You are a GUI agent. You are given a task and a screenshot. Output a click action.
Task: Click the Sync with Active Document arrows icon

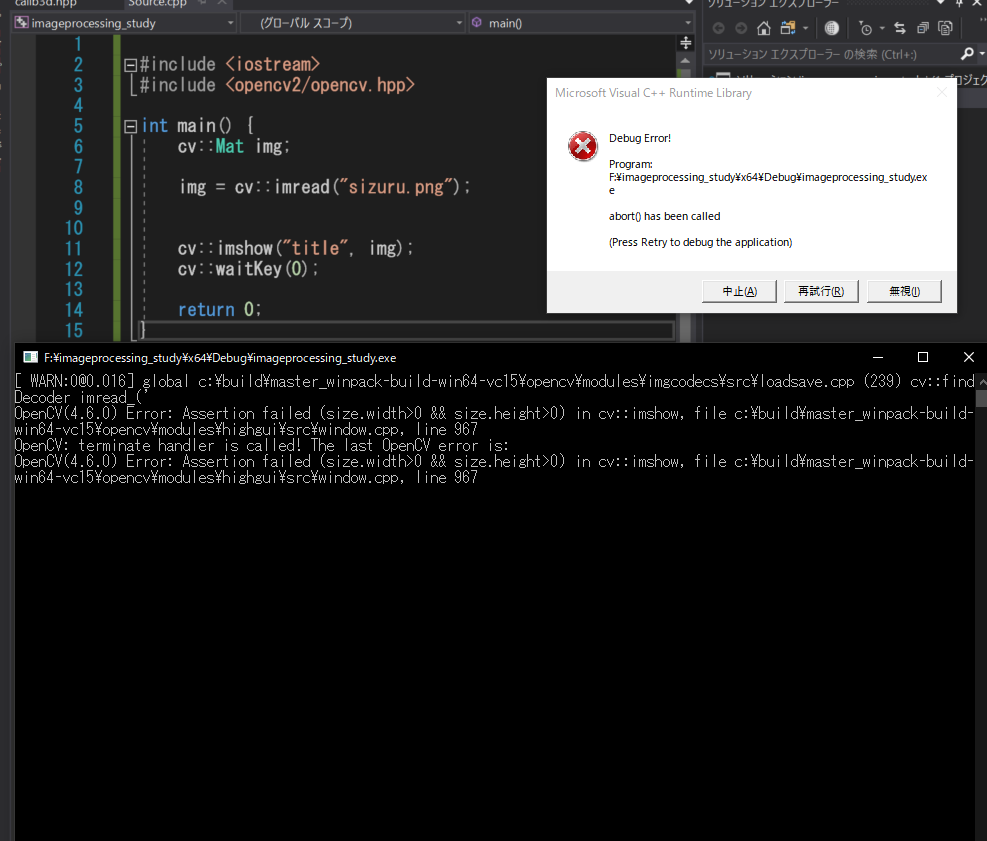(900, 28)
